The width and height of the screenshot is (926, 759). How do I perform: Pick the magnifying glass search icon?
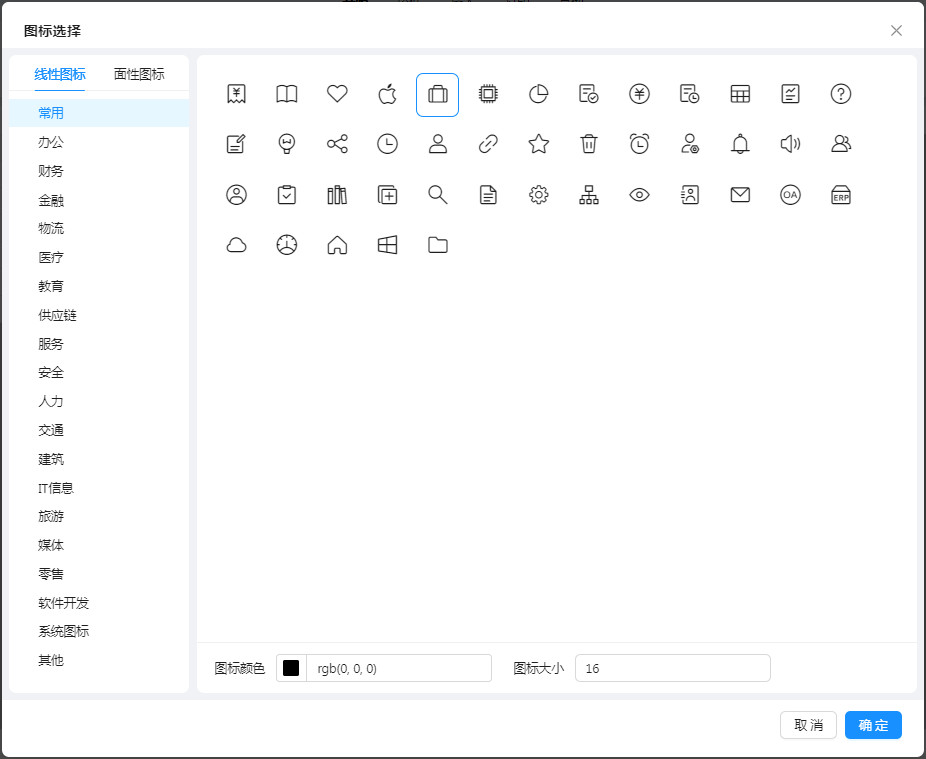coord(437,195)
